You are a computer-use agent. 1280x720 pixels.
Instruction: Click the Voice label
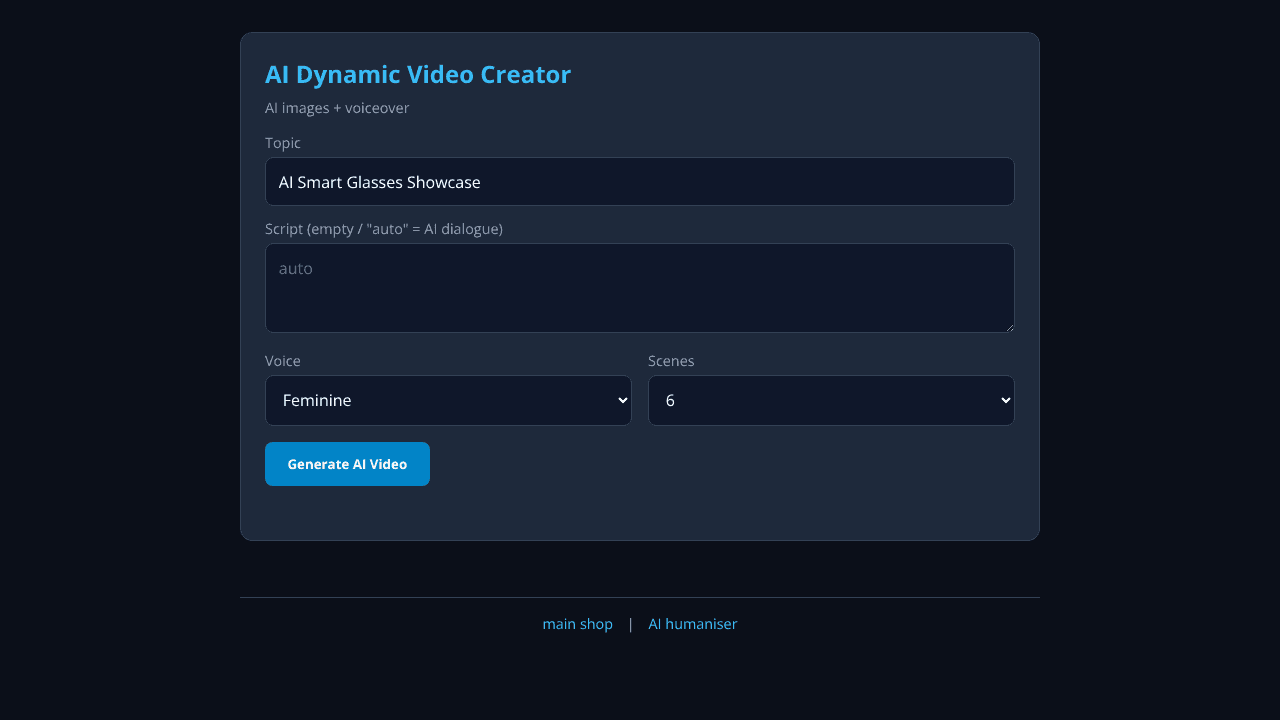(283, 361)
